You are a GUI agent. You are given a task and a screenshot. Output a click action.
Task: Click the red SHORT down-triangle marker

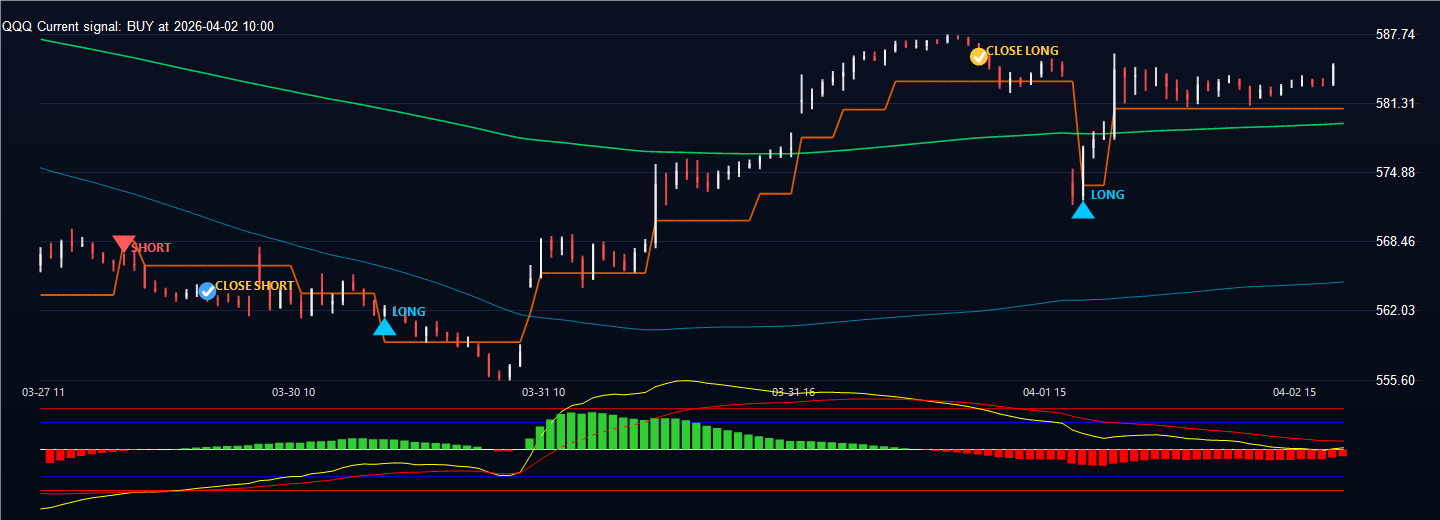tap(123, 244)
